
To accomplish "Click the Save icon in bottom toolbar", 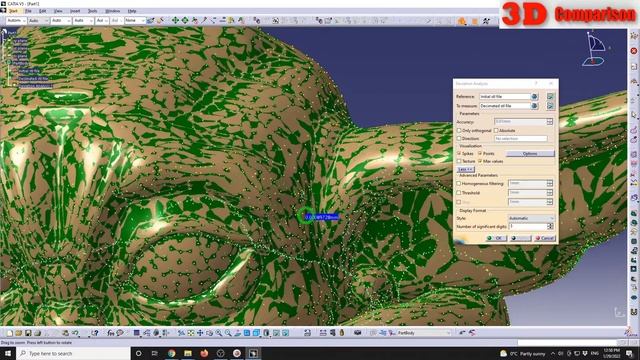I will [28, 333].
